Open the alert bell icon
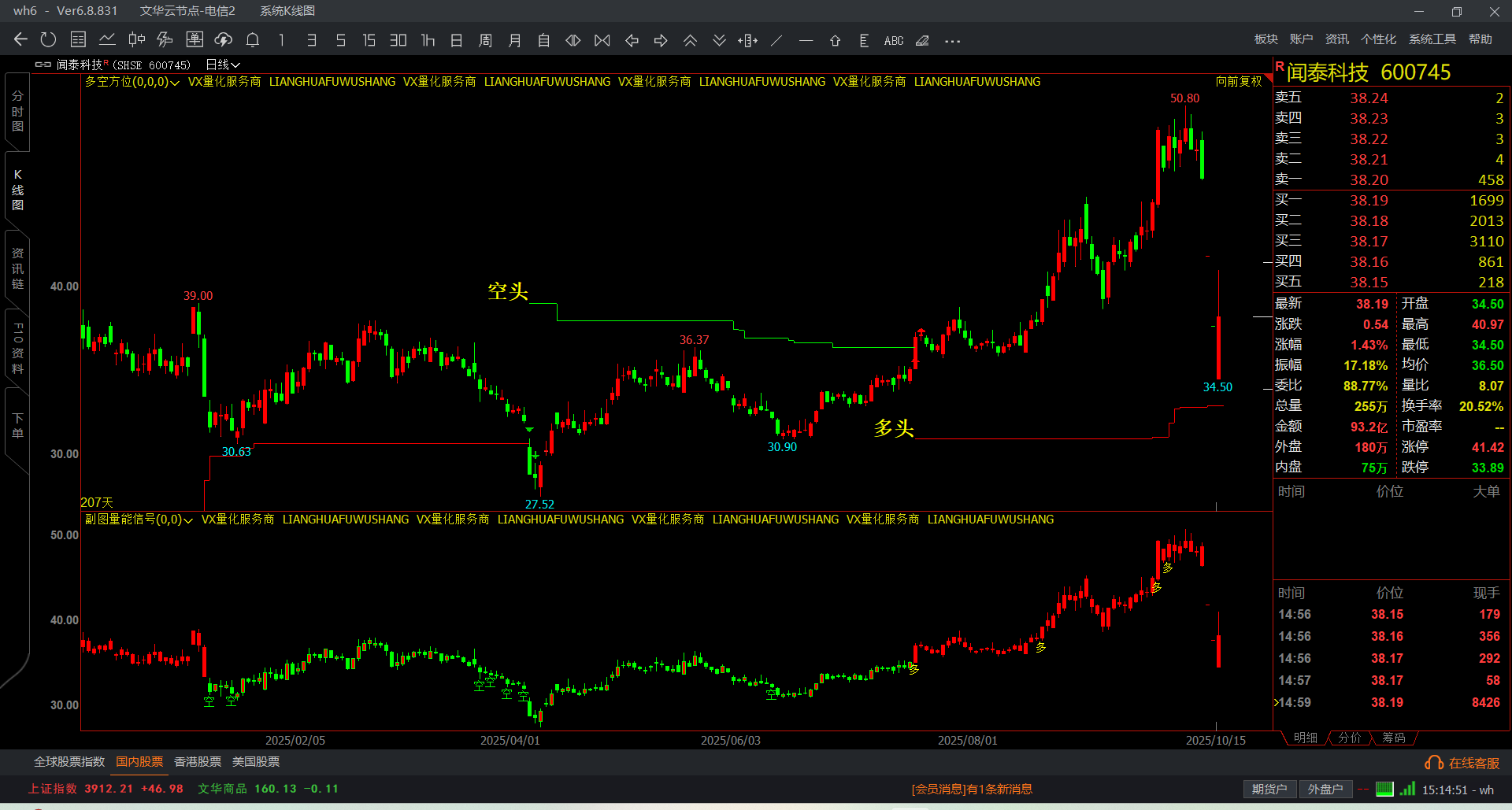The height and width of the screenshot is (810, 1512). (x=253, y=40)
